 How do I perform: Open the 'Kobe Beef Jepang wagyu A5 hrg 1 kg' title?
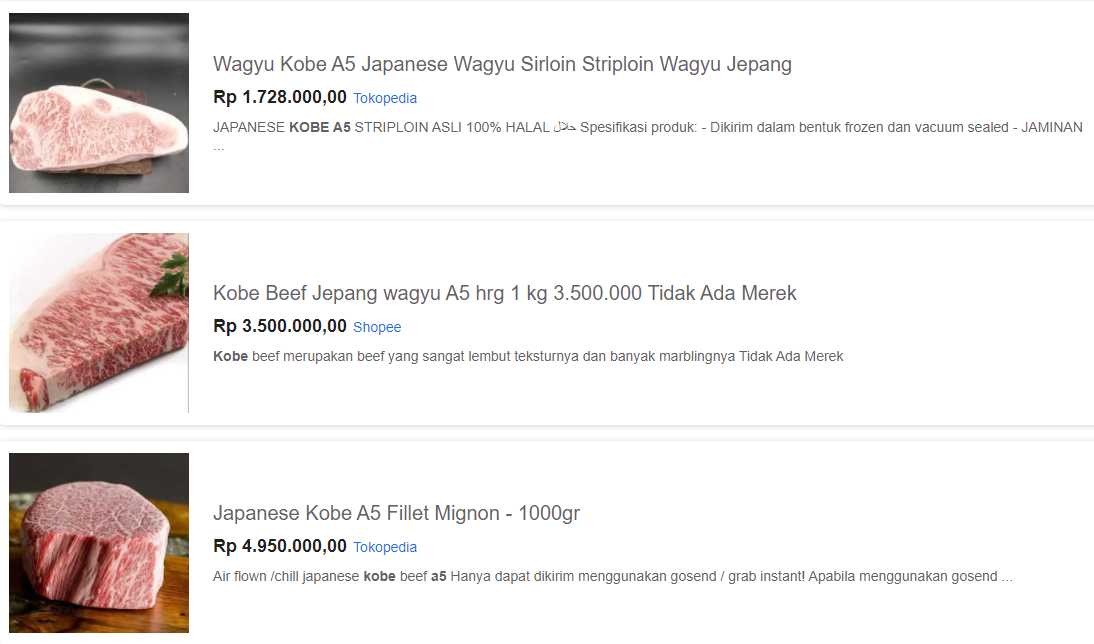pyautogui.click(x=504, y=293)
